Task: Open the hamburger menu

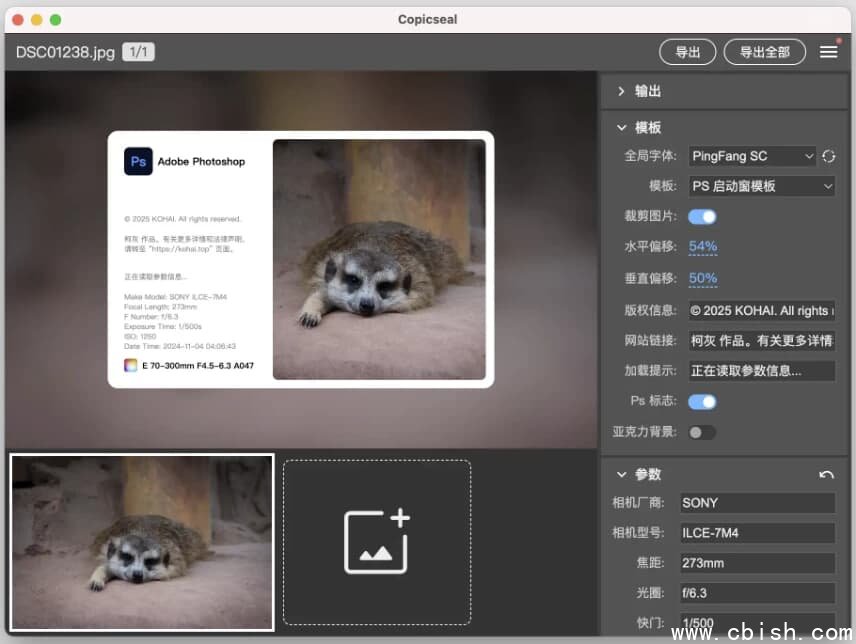Action: (828, 52)
